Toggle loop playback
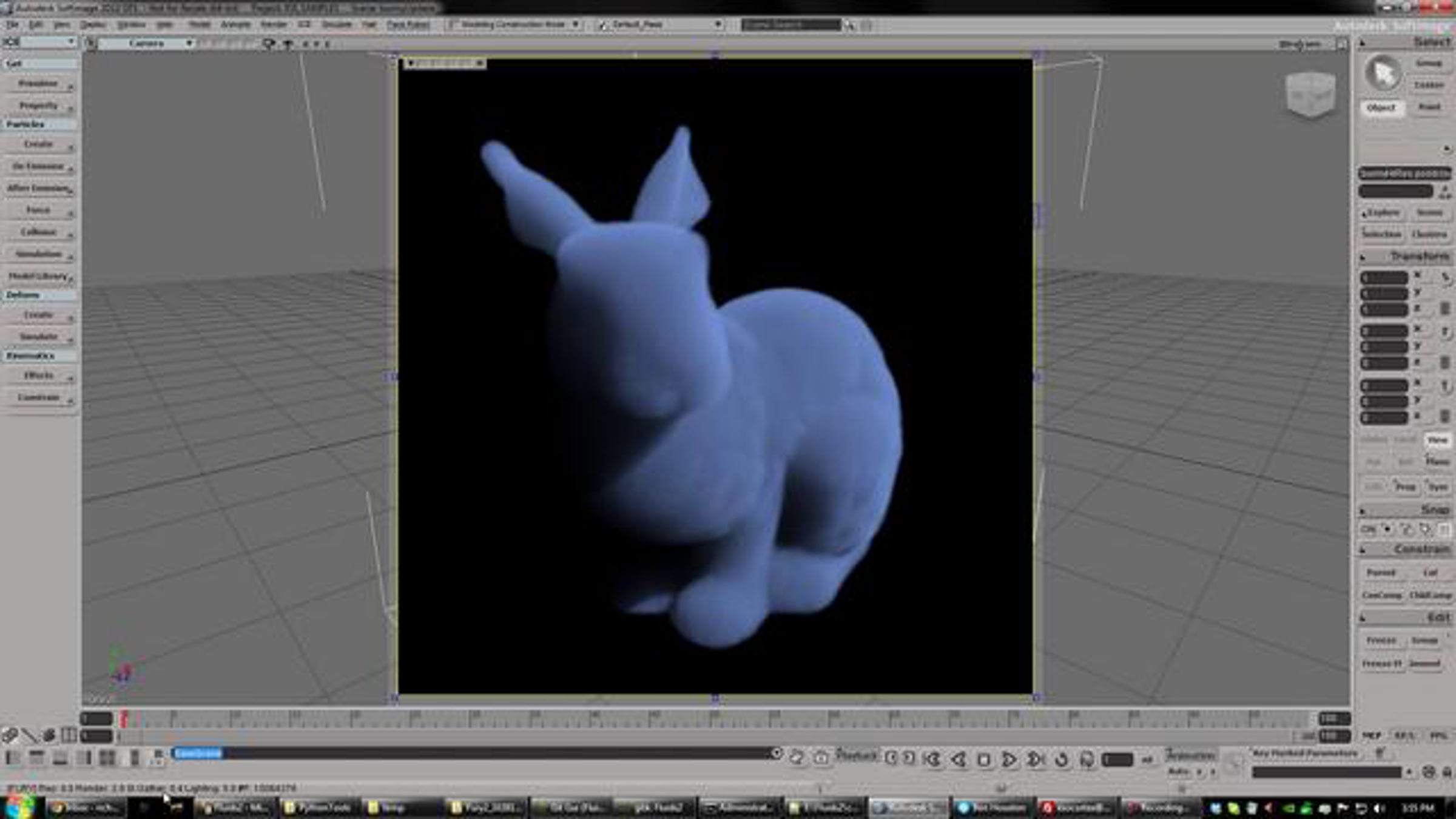 (1061, 759)
